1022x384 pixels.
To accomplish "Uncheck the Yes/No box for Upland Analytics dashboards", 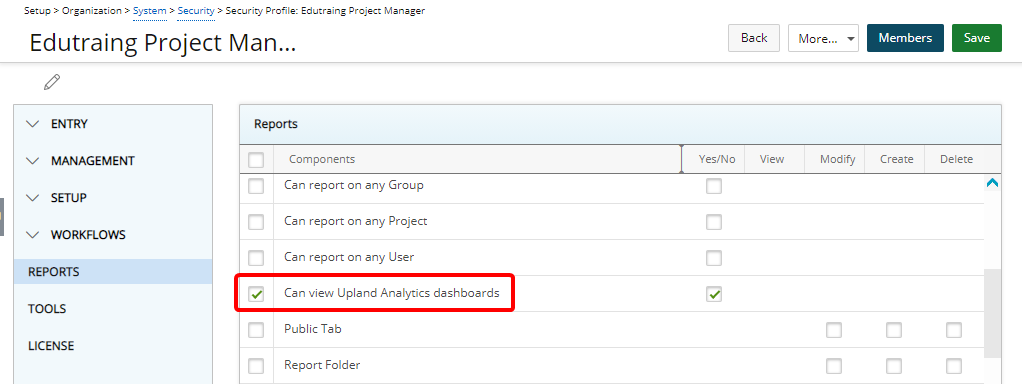I will (x=714, y=295).
